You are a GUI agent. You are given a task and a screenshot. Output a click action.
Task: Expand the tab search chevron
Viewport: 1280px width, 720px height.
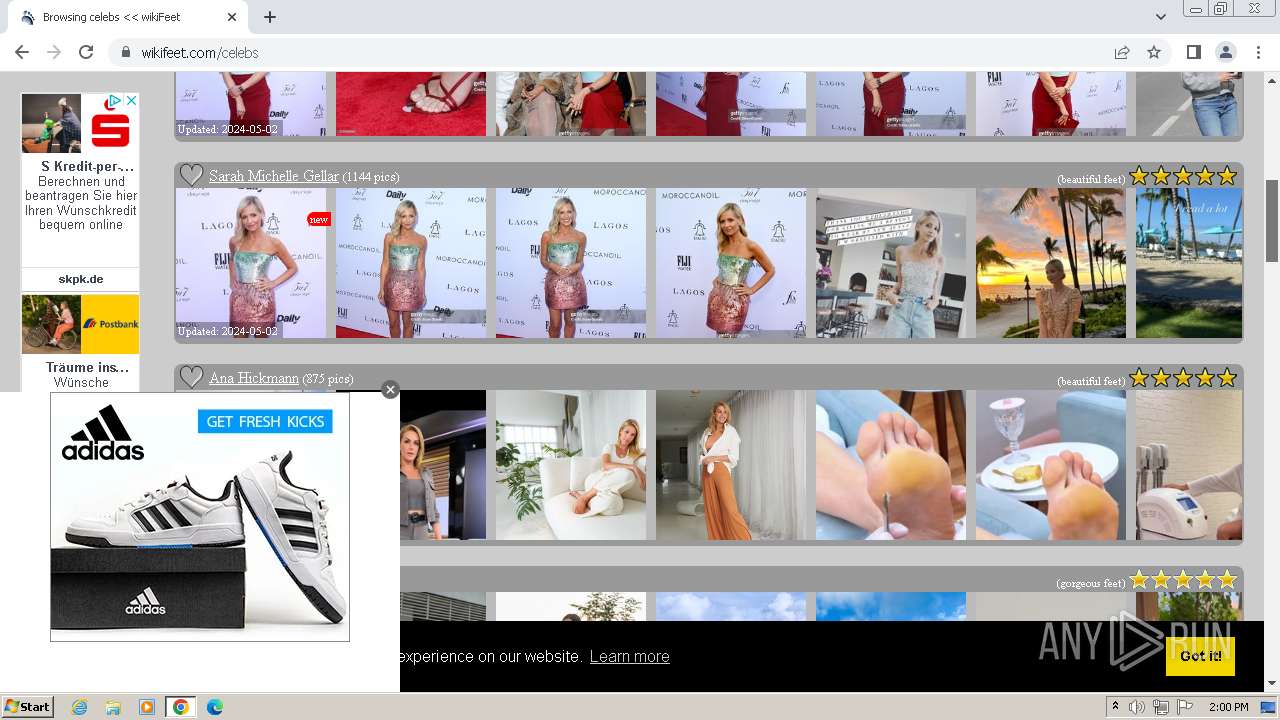[x=1160, y=17]
